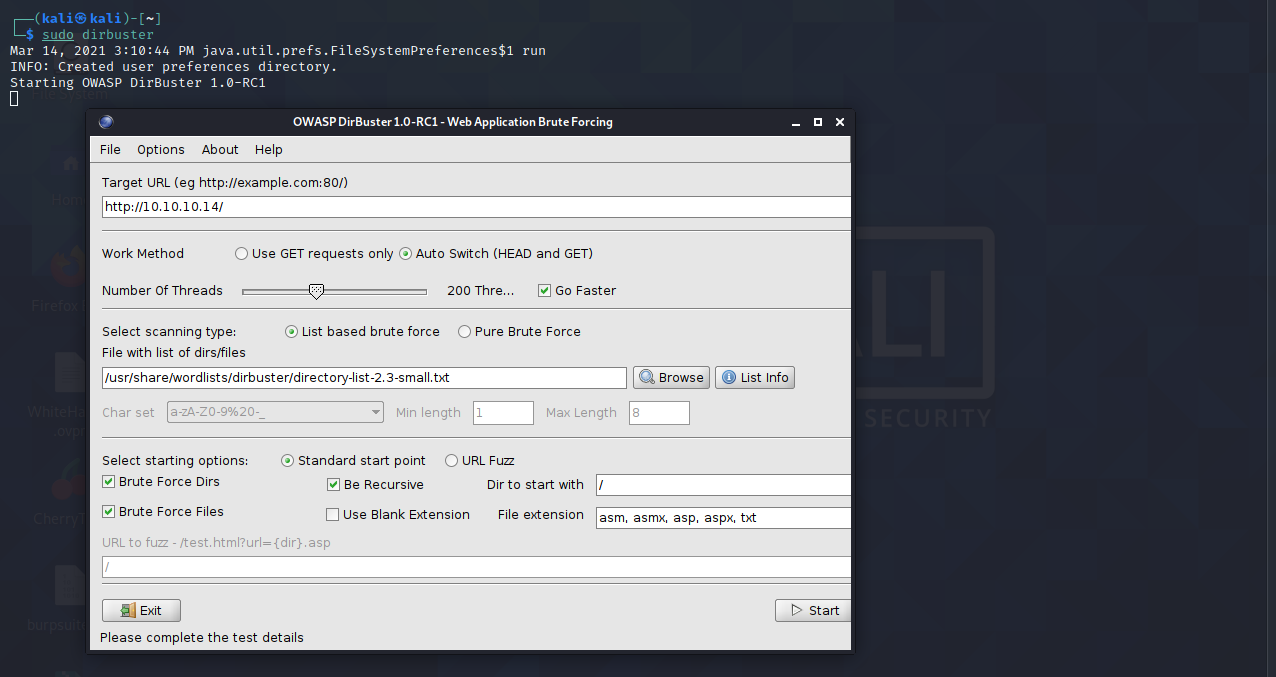Screen dimensions: 1276x677
Task: Open the Char set dropdown
Action: pos(275,412)
